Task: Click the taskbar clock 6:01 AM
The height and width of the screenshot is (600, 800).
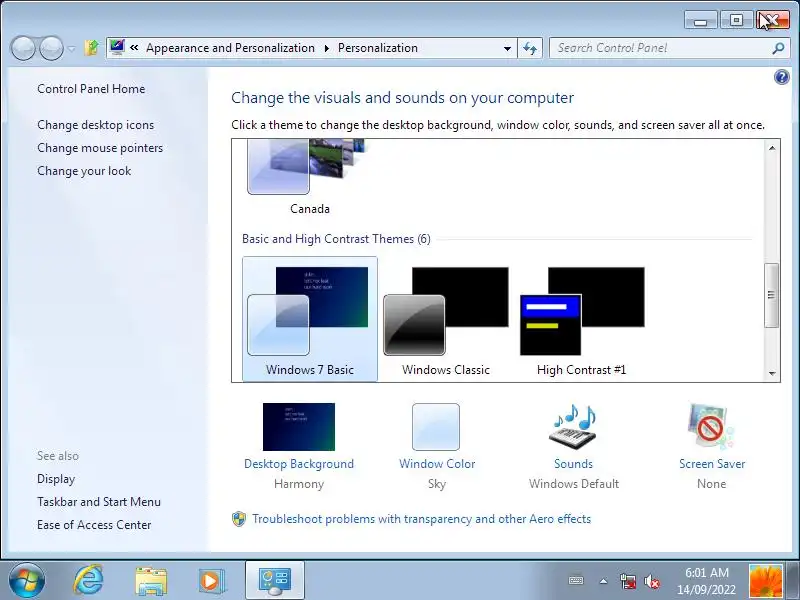Action: pyautogui.click(x=707, y=573)
